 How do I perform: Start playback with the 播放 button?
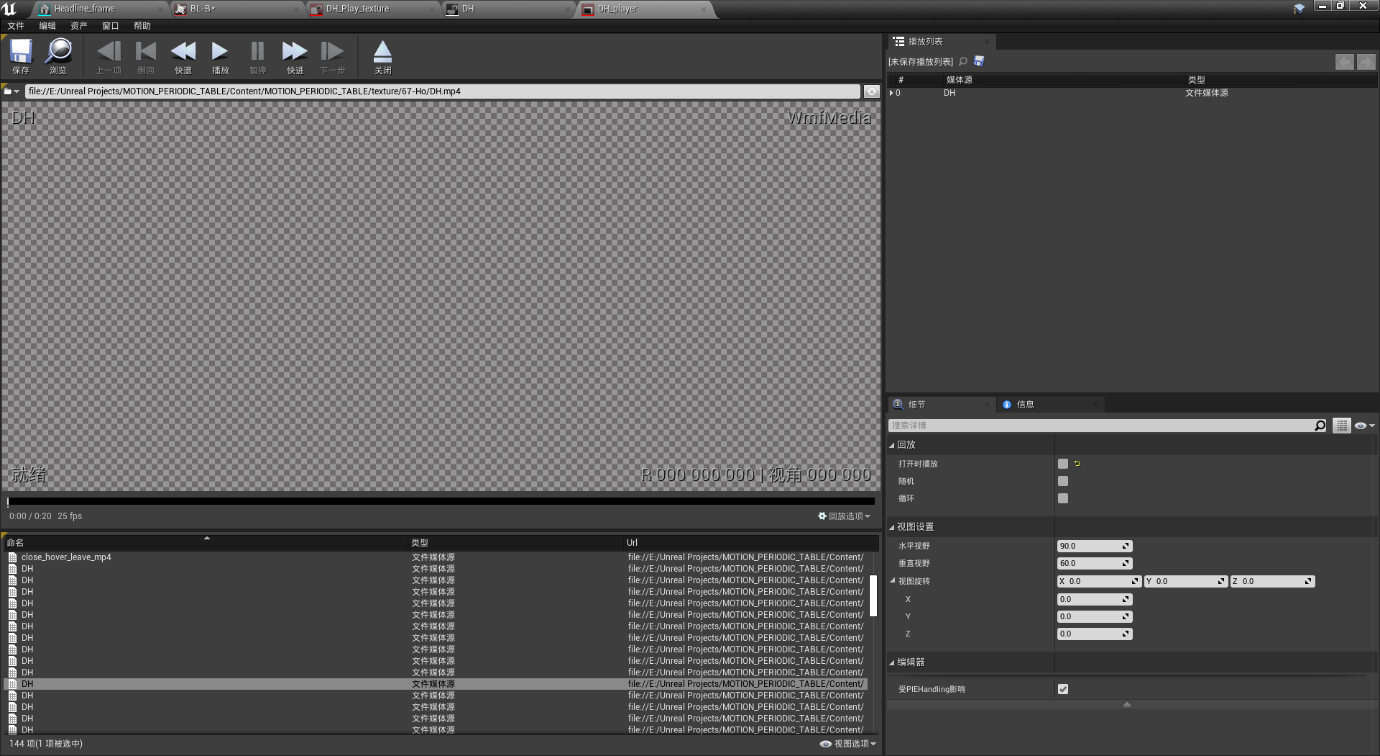point(220,51)
